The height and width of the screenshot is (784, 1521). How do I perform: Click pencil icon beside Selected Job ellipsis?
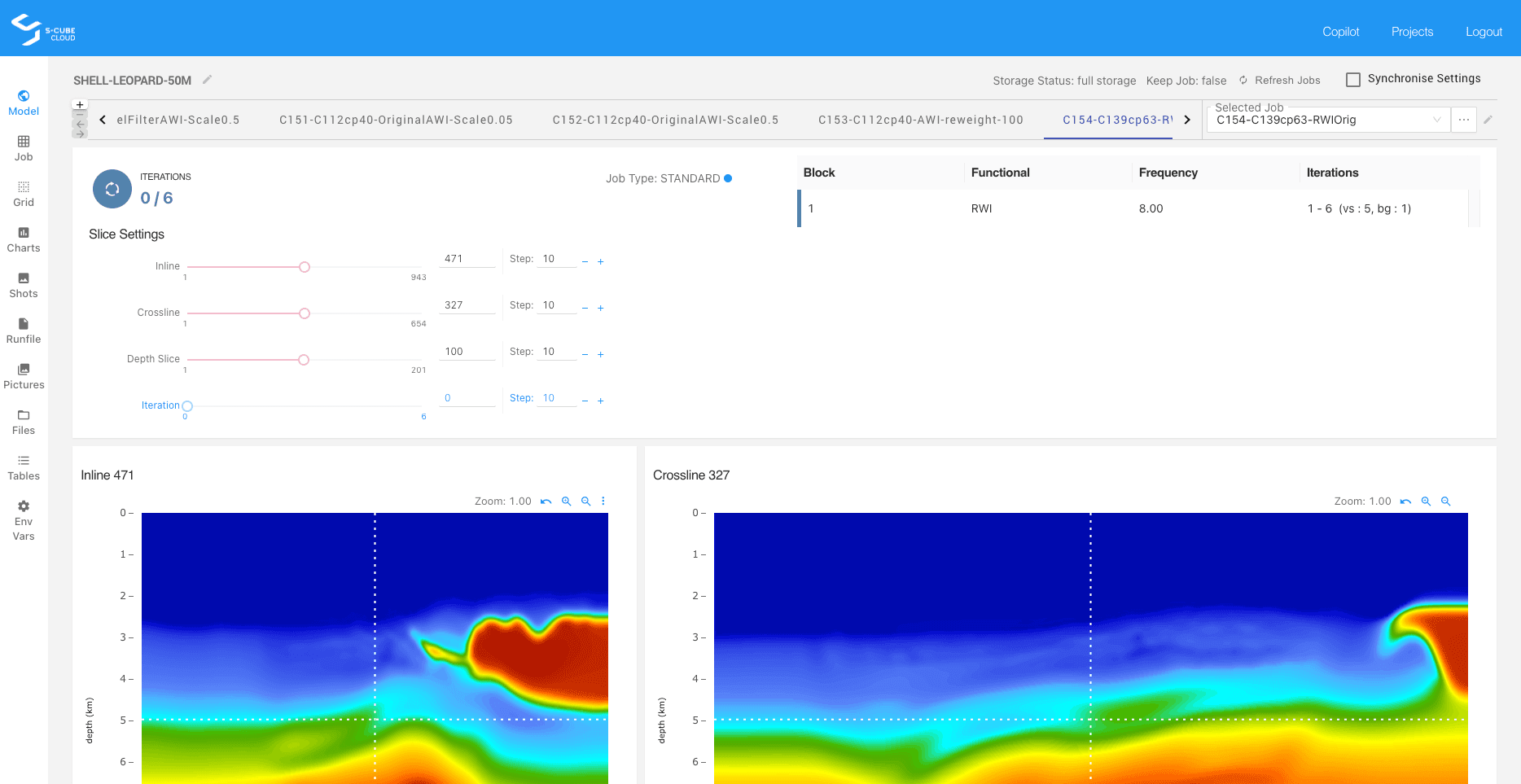[x=1488, y=120]
